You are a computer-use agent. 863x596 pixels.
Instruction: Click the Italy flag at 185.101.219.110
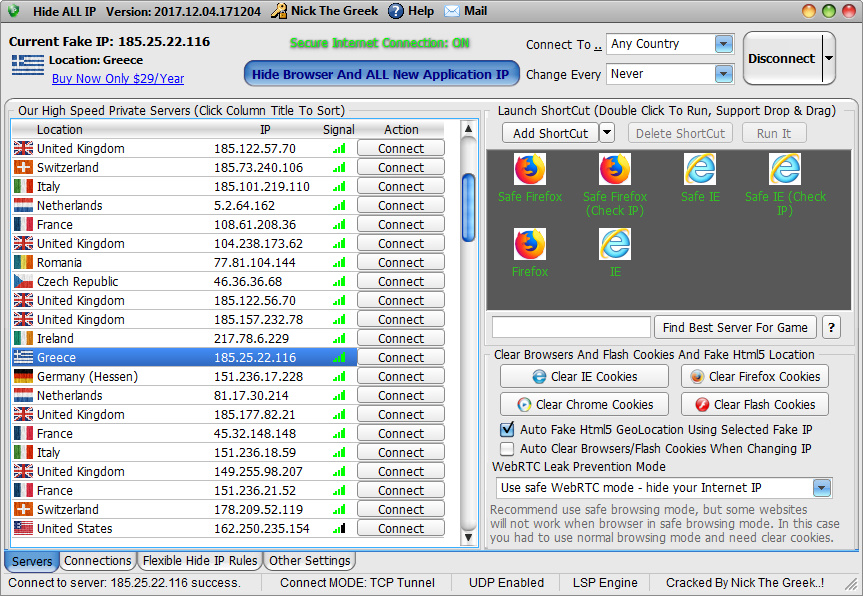click(23, 187)
